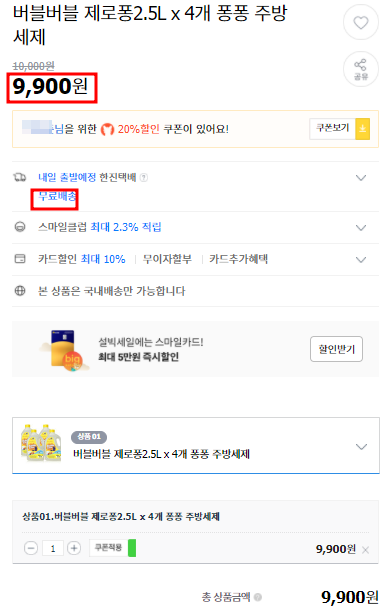This screenshot has height=611, width=386.
Task: Click the 쿠폰보기 button
Action: click(x=332, y=129)
